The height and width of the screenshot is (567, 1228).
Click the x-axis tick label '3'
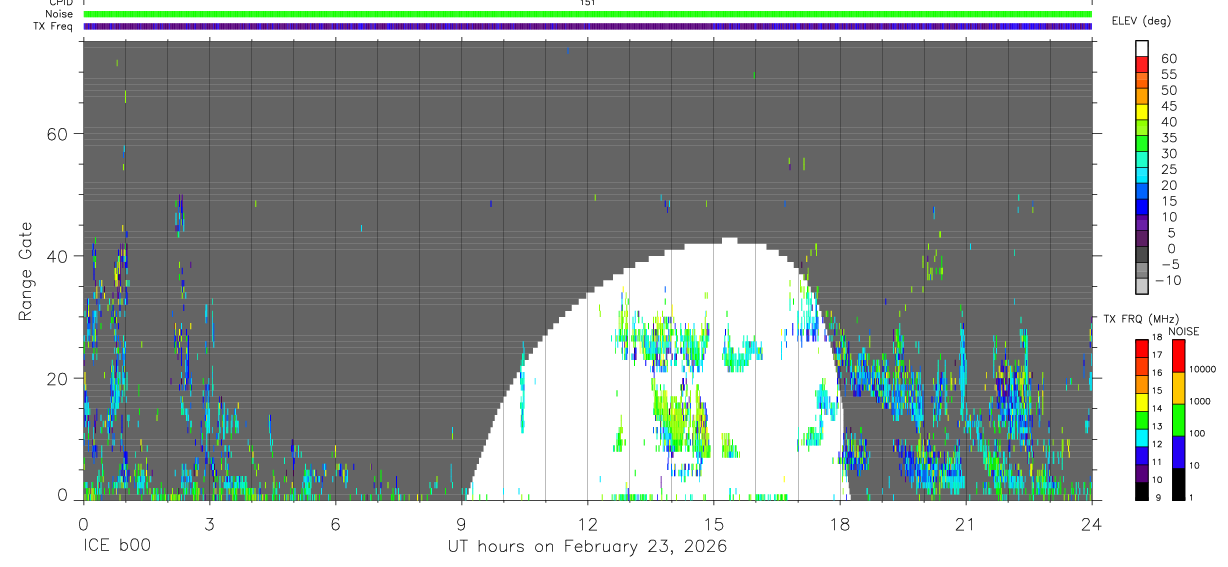[x=209, y=523]
